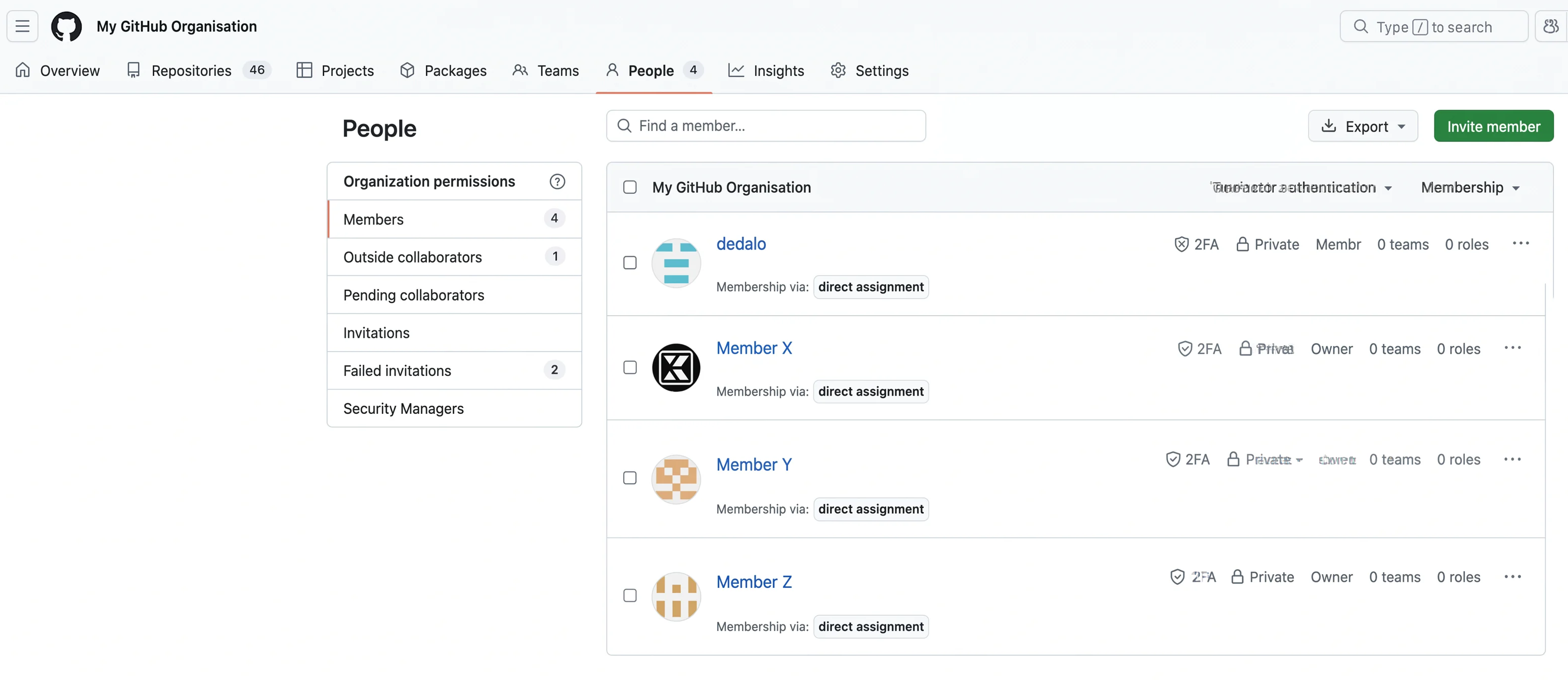
Task: Click the lock icon in dedalo's row
Action: tap(1242, 244)
